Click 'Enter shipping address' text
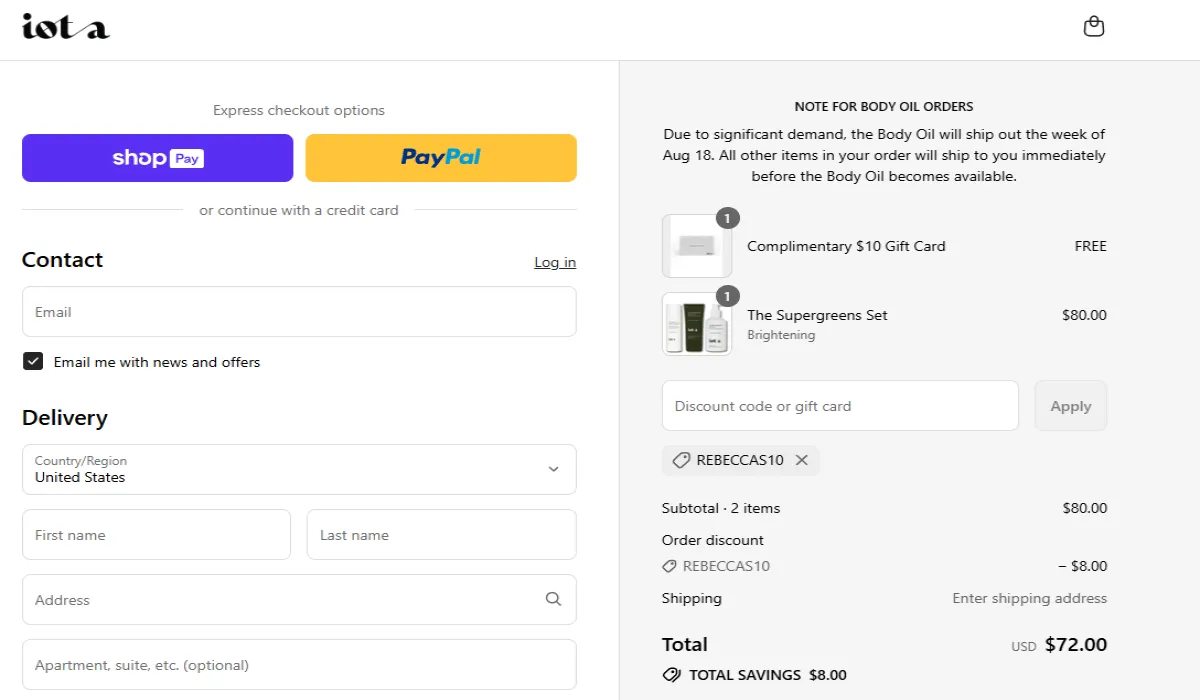The image size is (1200, 700). (1030, 598)
